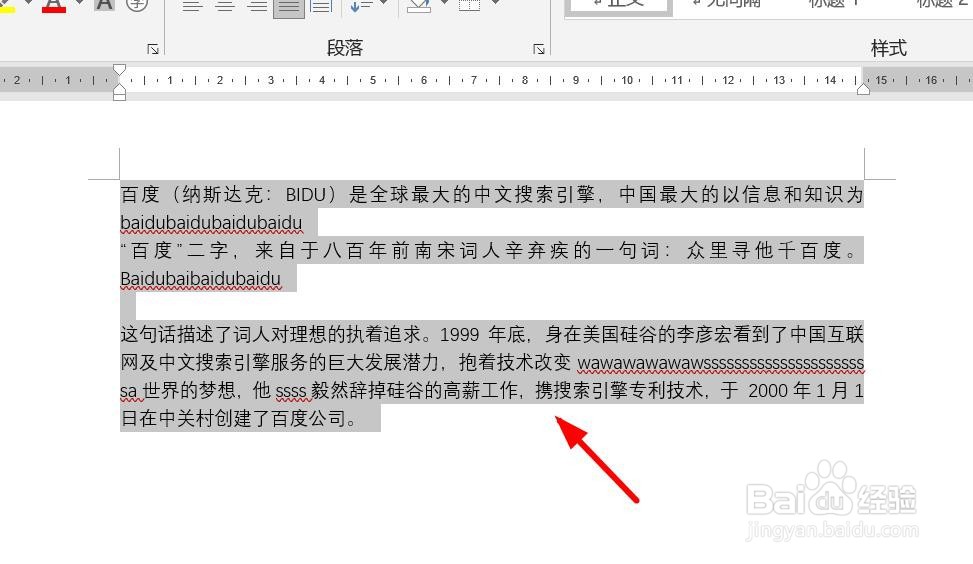Click the number 2000 in the paragraph
Image resolution: width=973 pixels, height=564 pixels.
tap(768, 391)
